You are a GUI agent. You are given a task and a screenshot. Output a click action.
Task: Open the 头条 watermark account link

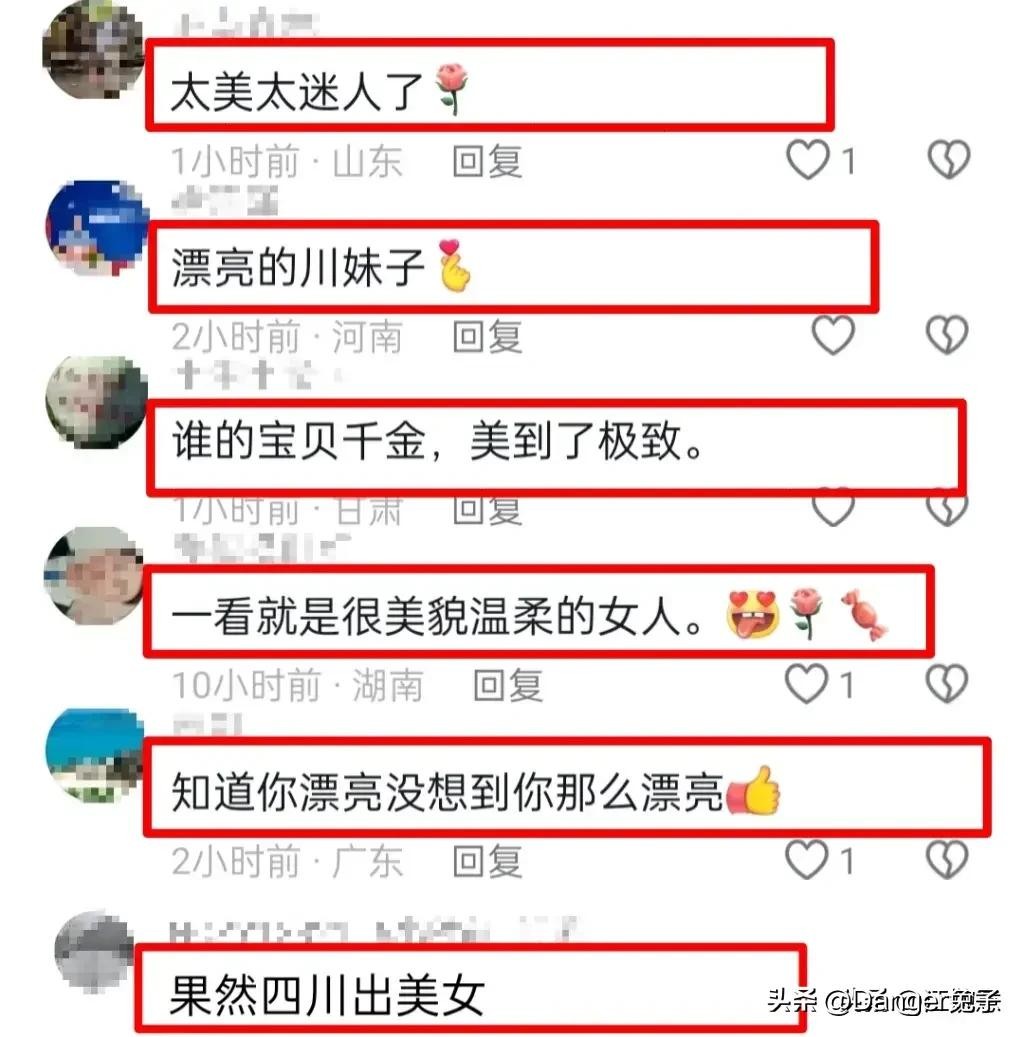click(884, 1001)
